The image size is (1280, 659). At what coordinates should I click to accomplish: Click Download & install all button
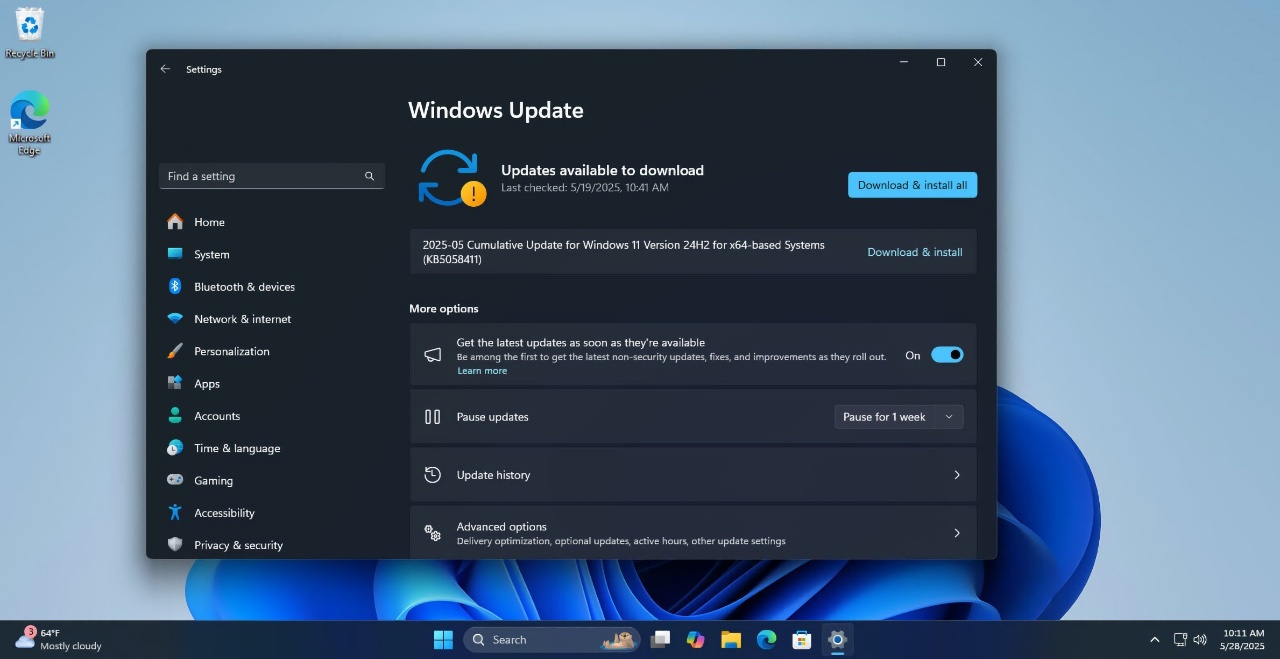tap(912, 185)
